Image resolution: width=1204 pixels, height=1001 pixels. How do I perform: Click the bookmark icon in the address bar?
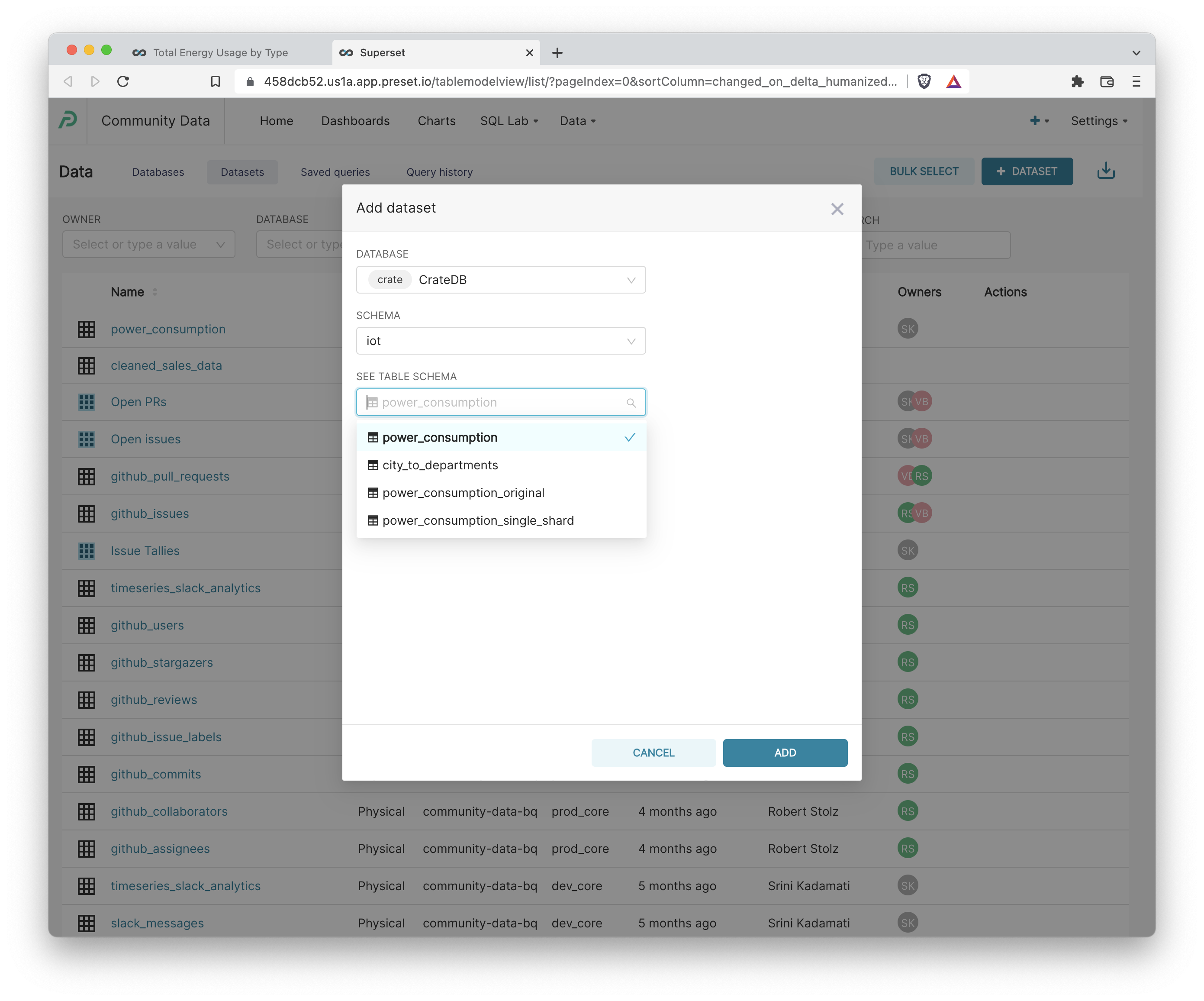(215, 81)
